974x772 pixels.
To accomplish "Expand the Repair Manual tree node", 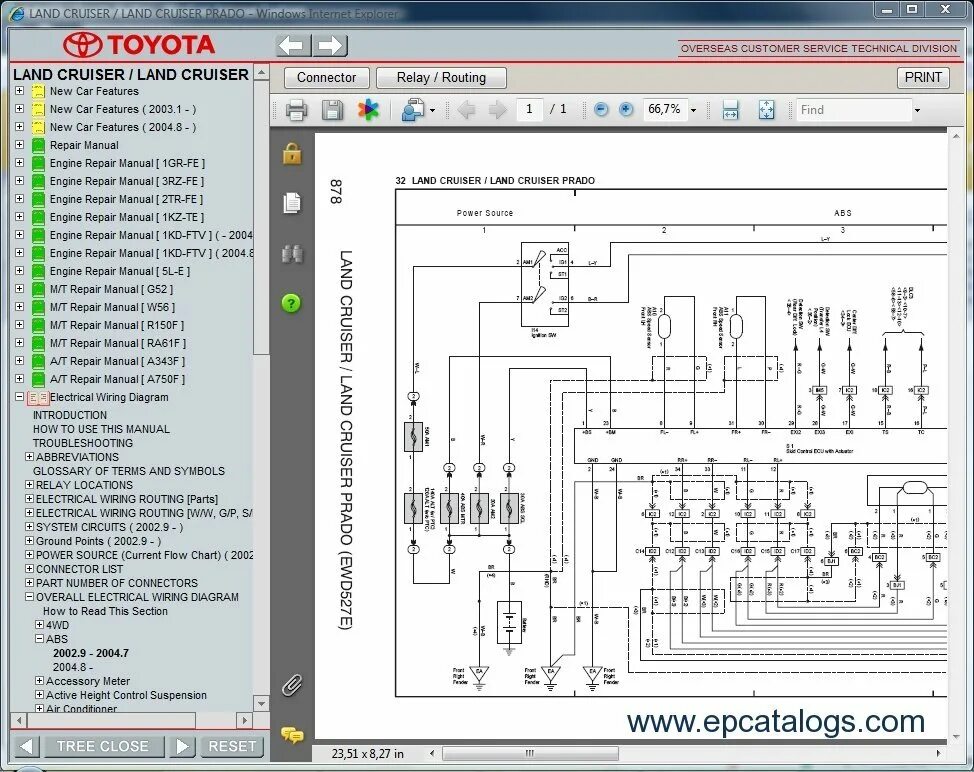I will pyautogui.click(x=19, y=145).
